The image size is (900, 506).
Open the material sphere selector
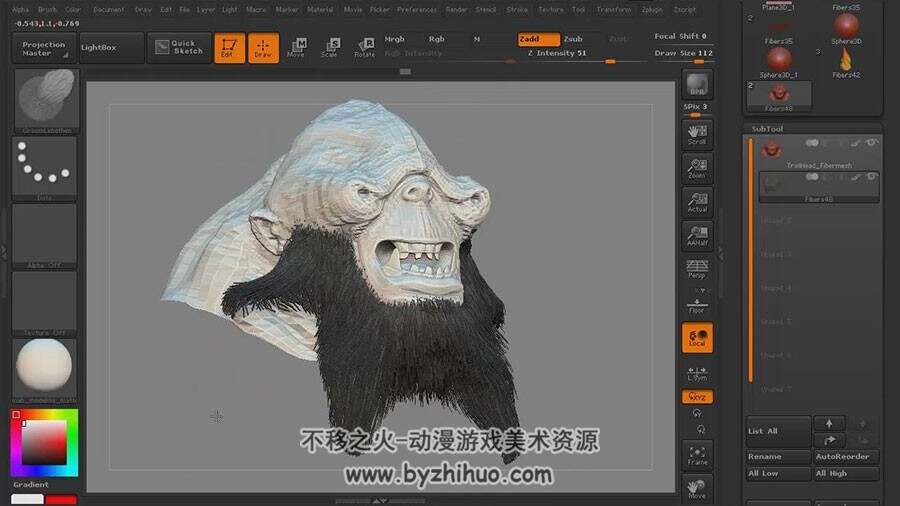pyautogui.click(x=44, y=369)
